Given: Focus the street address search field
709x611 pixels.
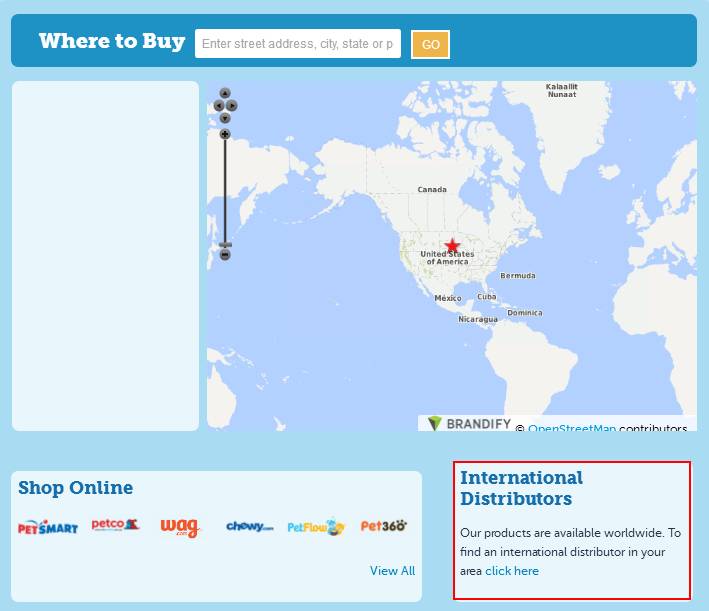Looking at the screenshot, I should tap(297, 44).
